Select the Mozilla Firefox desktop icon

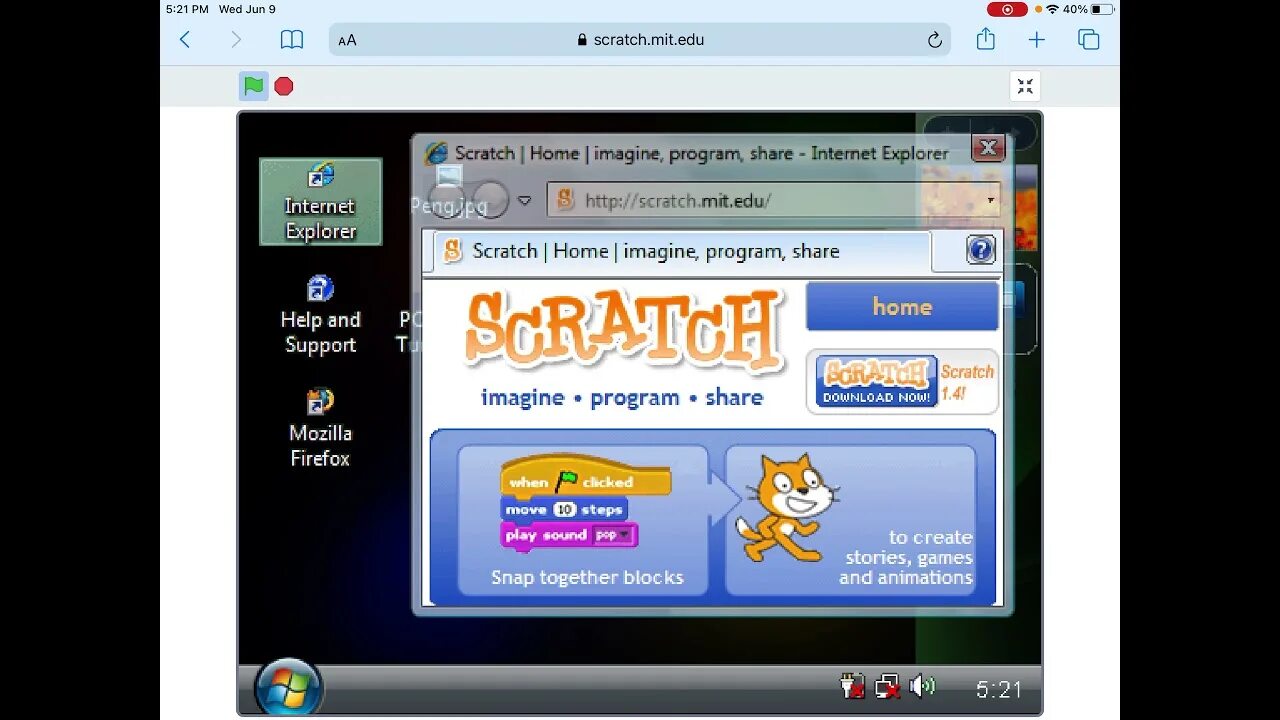pyautogui.click(x=320, y=429)
